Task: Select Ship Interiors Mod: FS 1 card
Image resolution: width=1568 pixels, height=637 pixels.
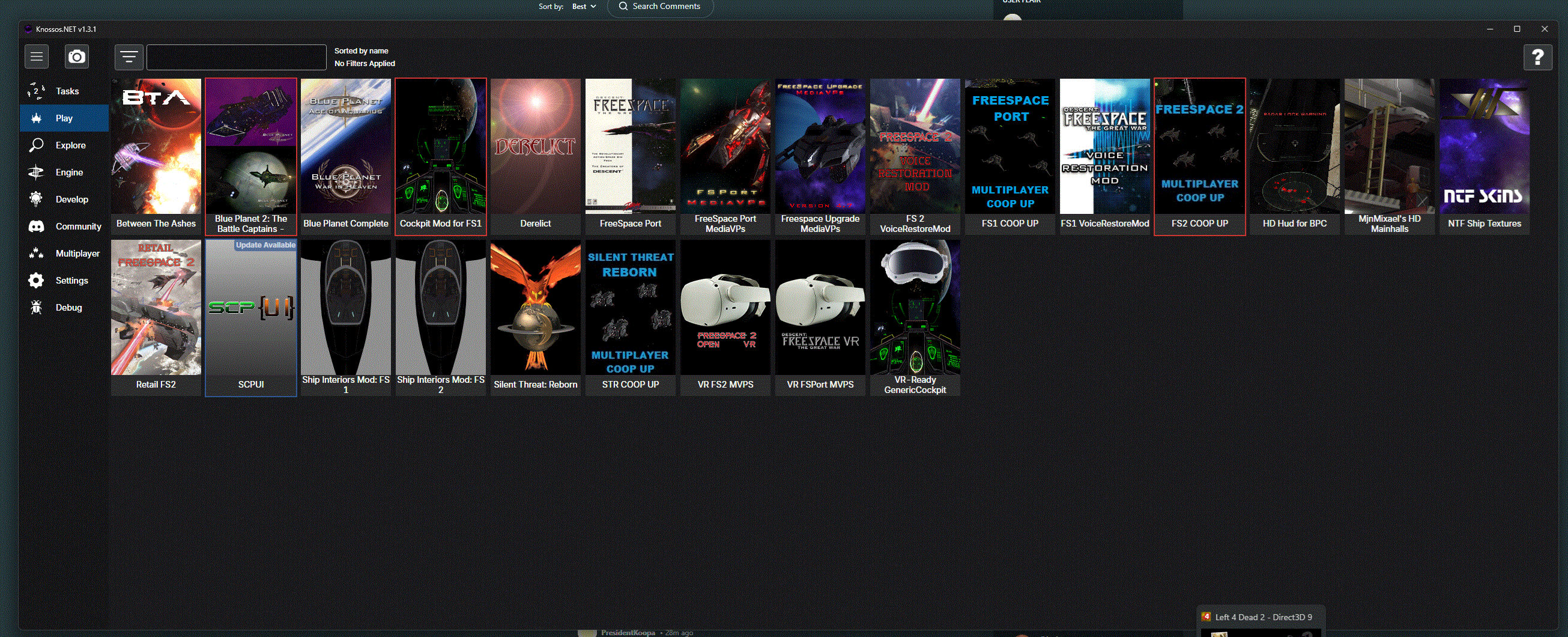Action: (346, 318)
